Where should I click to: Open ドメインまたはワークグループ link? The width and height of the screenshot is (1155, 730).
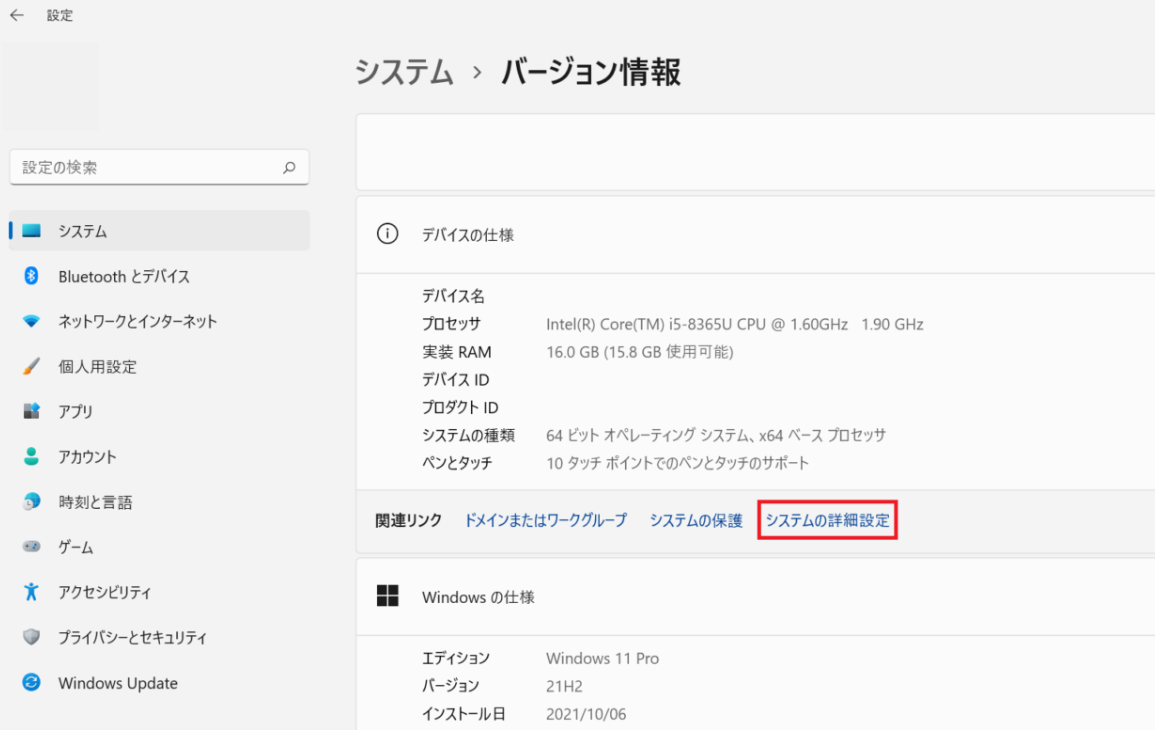pos(545,520)
